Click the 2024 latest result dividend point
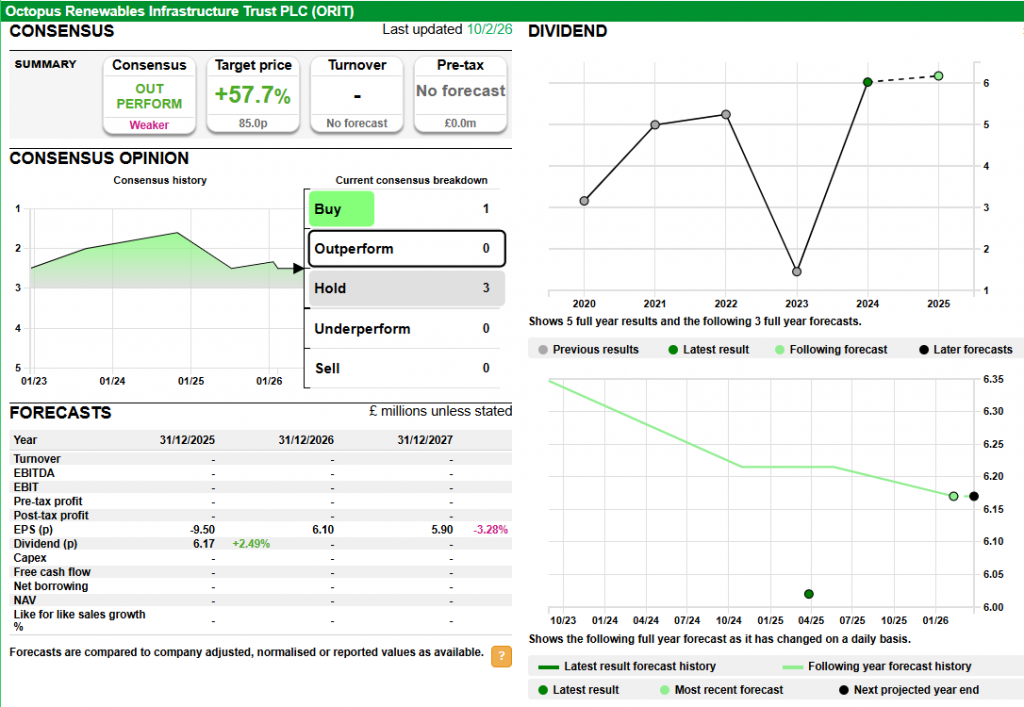Viewport: 1024px width, 707px height. coord(867,82)
